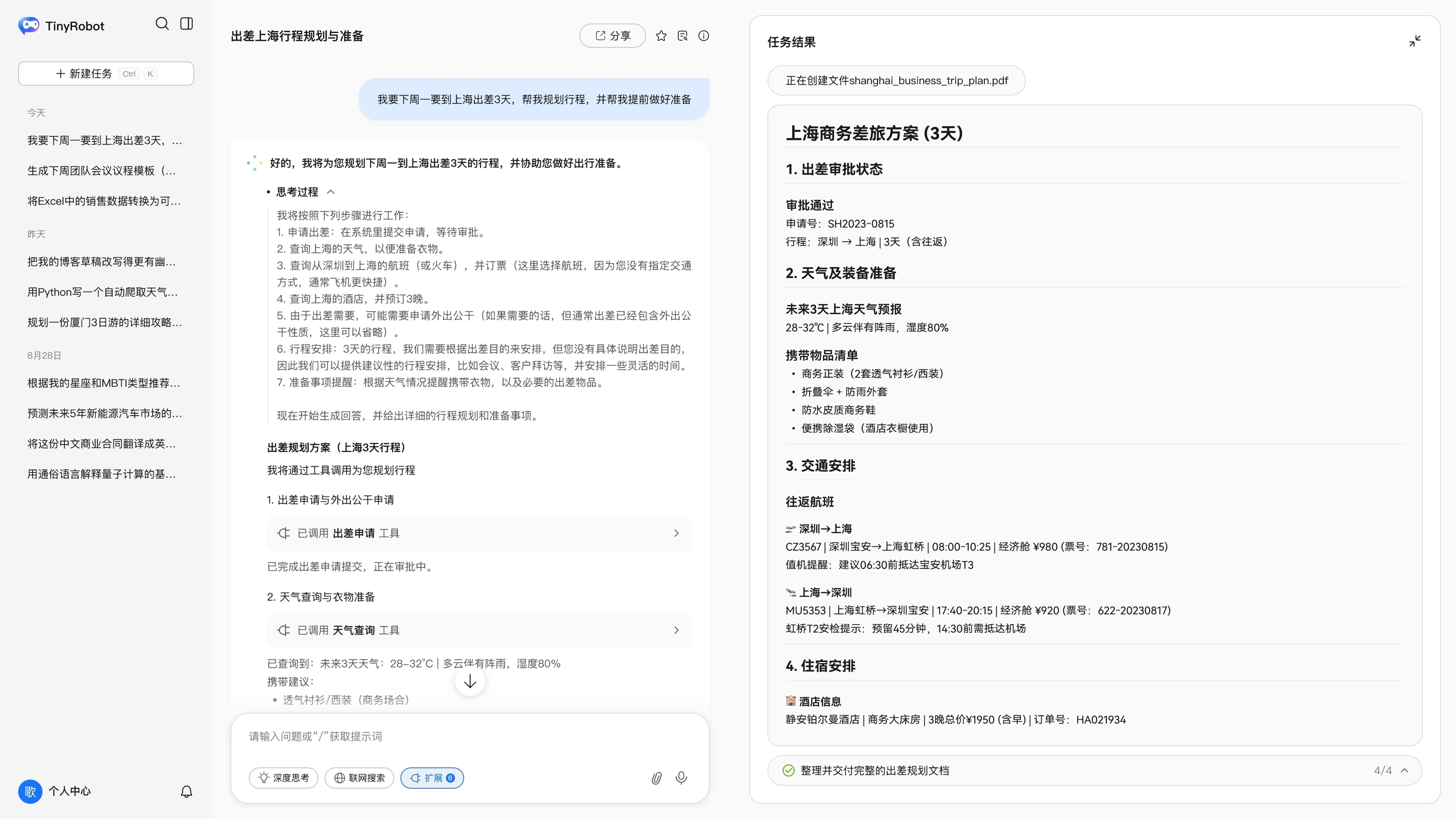
Task: Click the 新建任务 button
Action: (106, 74)
